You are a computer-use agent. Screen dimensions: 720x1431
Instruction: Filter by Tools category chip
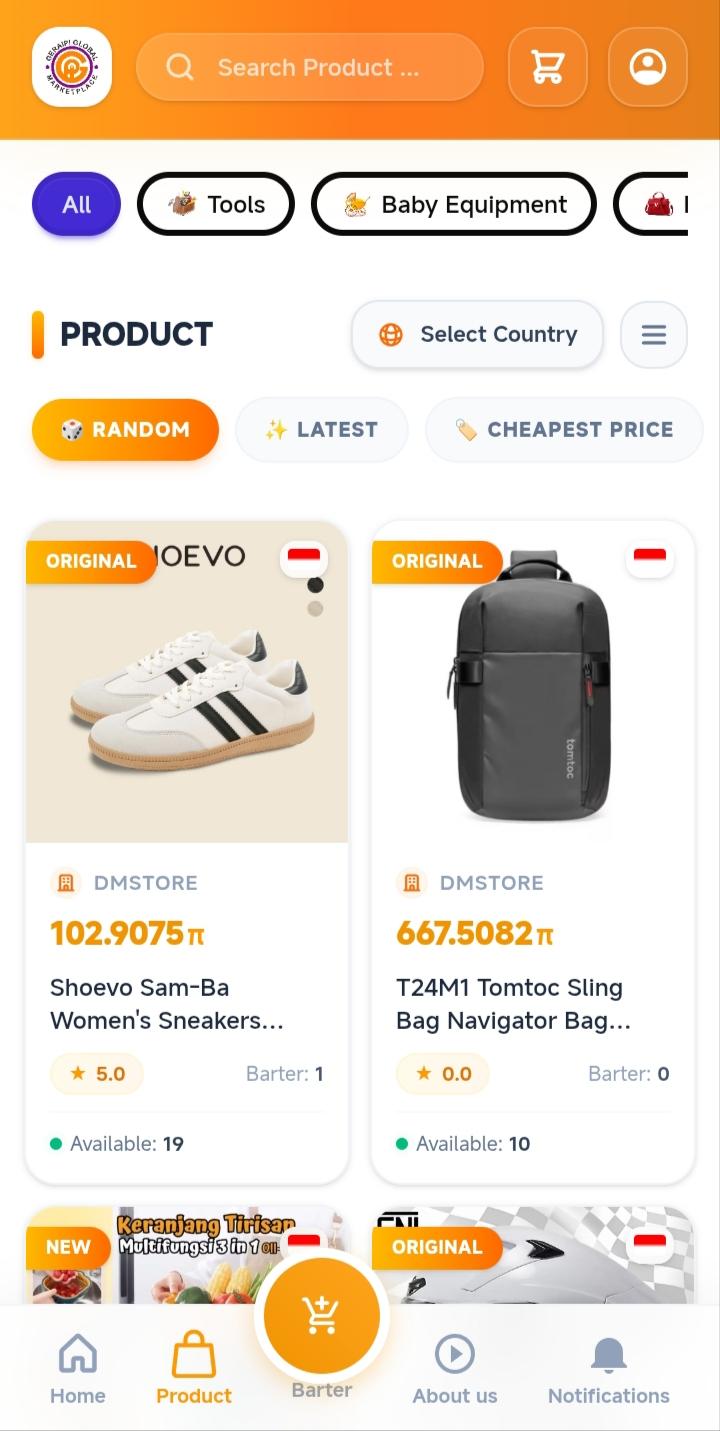[216, 204]
